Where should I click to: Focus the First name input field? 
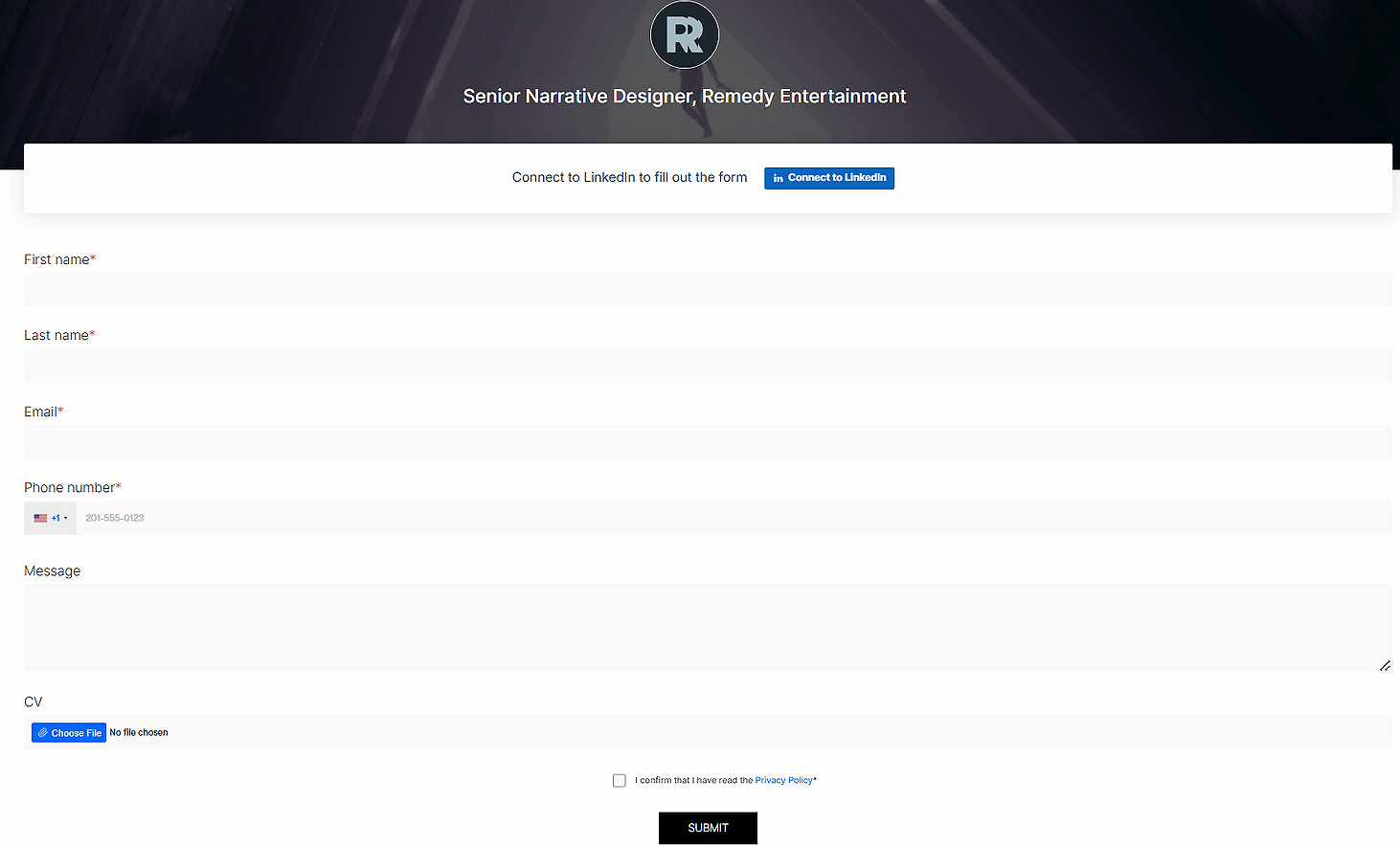point(708,290)
